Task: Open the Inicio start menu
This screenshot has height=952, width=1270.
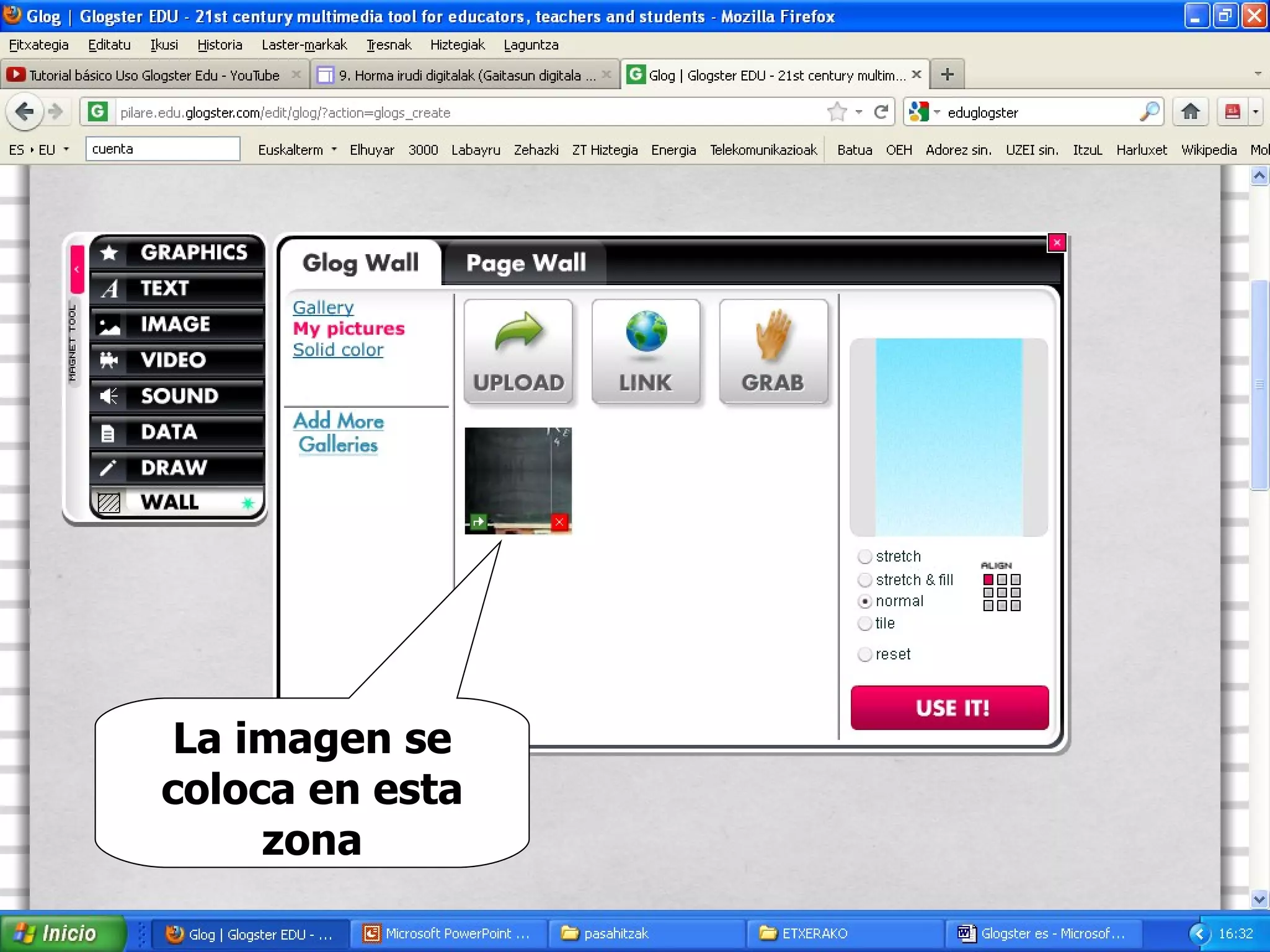Action: [62, 933]
